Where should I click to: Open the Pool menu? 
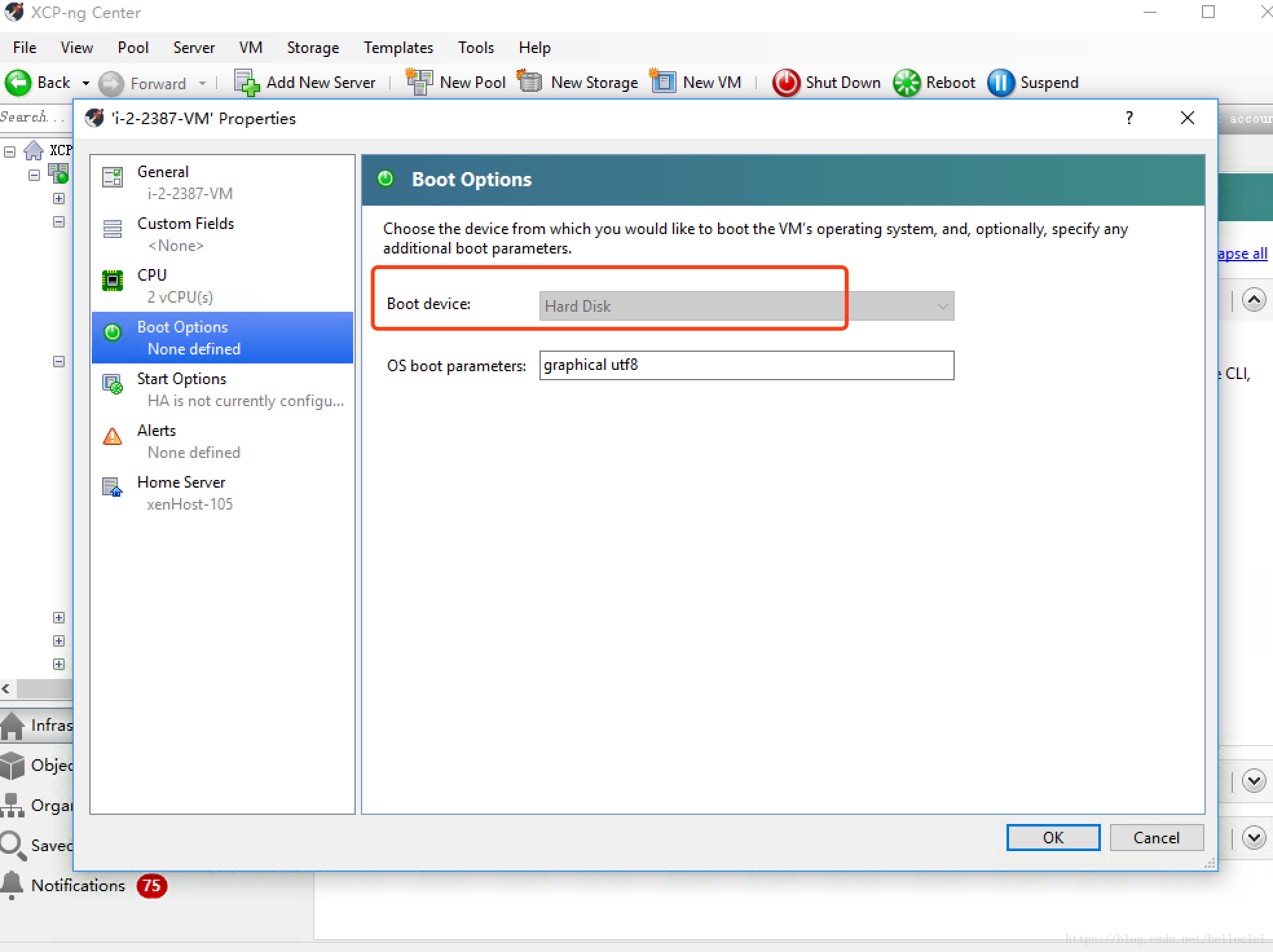133,48
